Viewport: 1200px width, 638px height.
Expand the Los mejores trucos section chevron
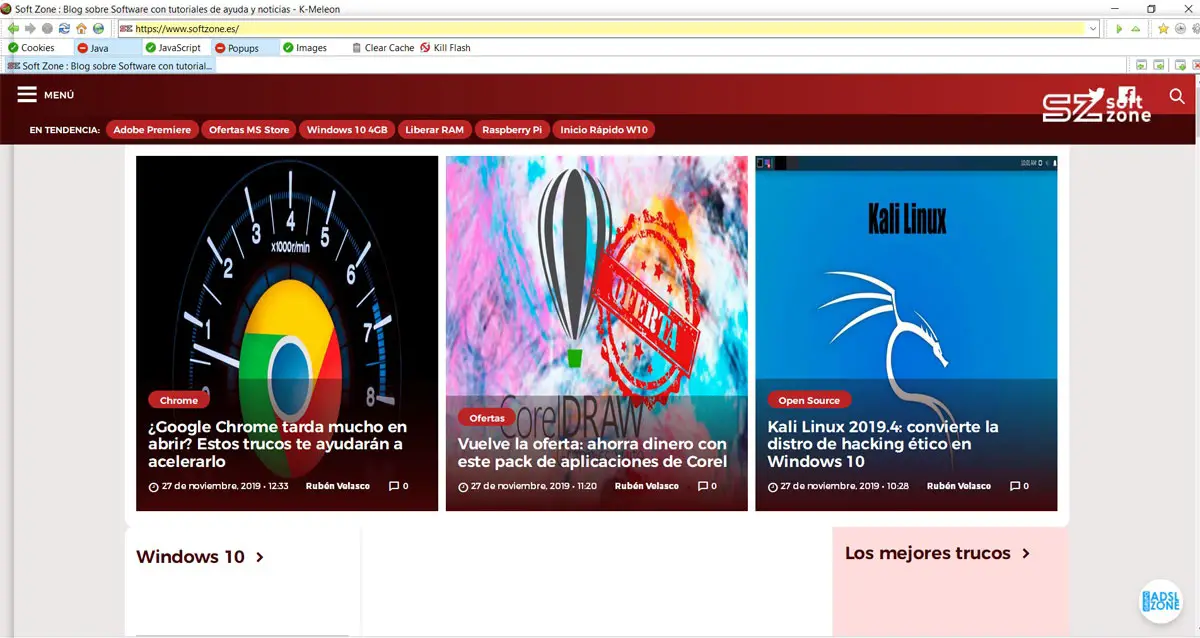(1026, 554)
